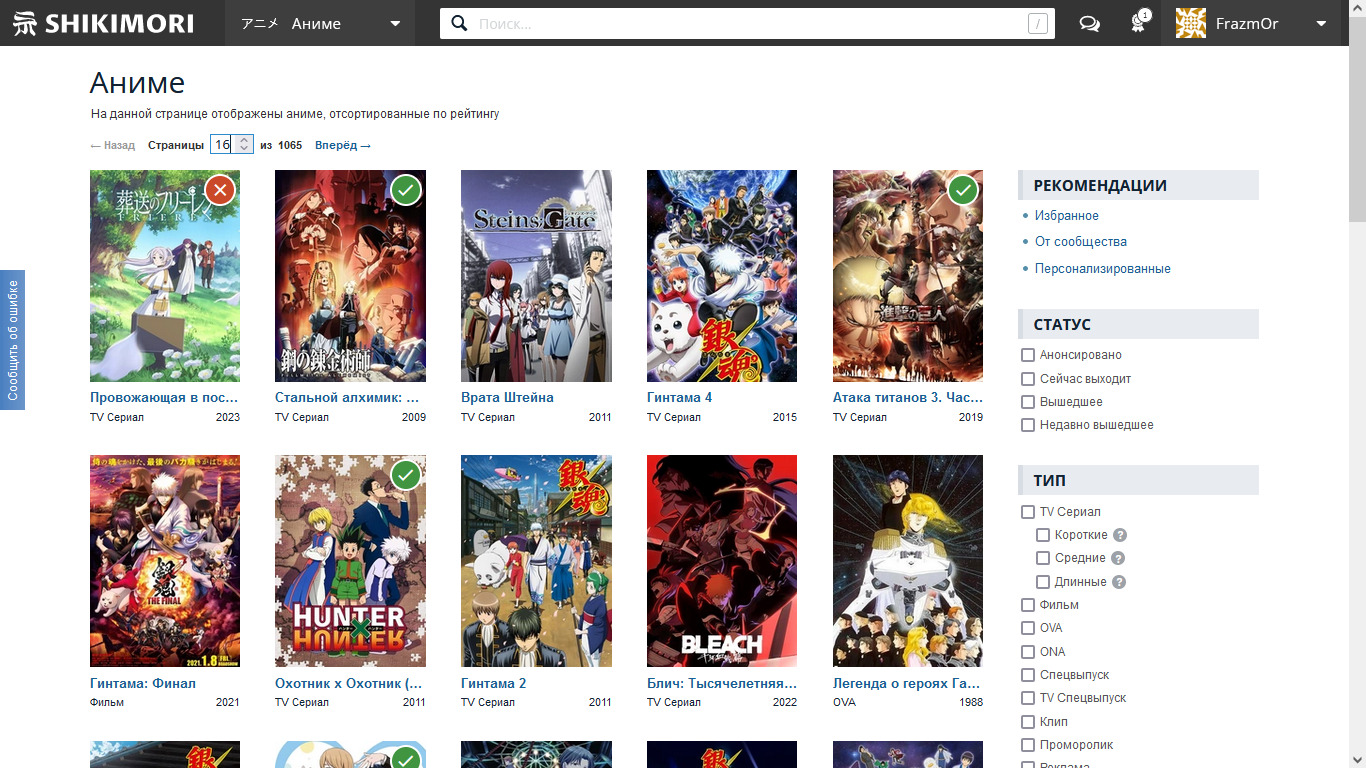This screenshot has width=1366, height=768.
Task: Open the Аниме section dropdown menu
Action: click(x=320, y=23)
